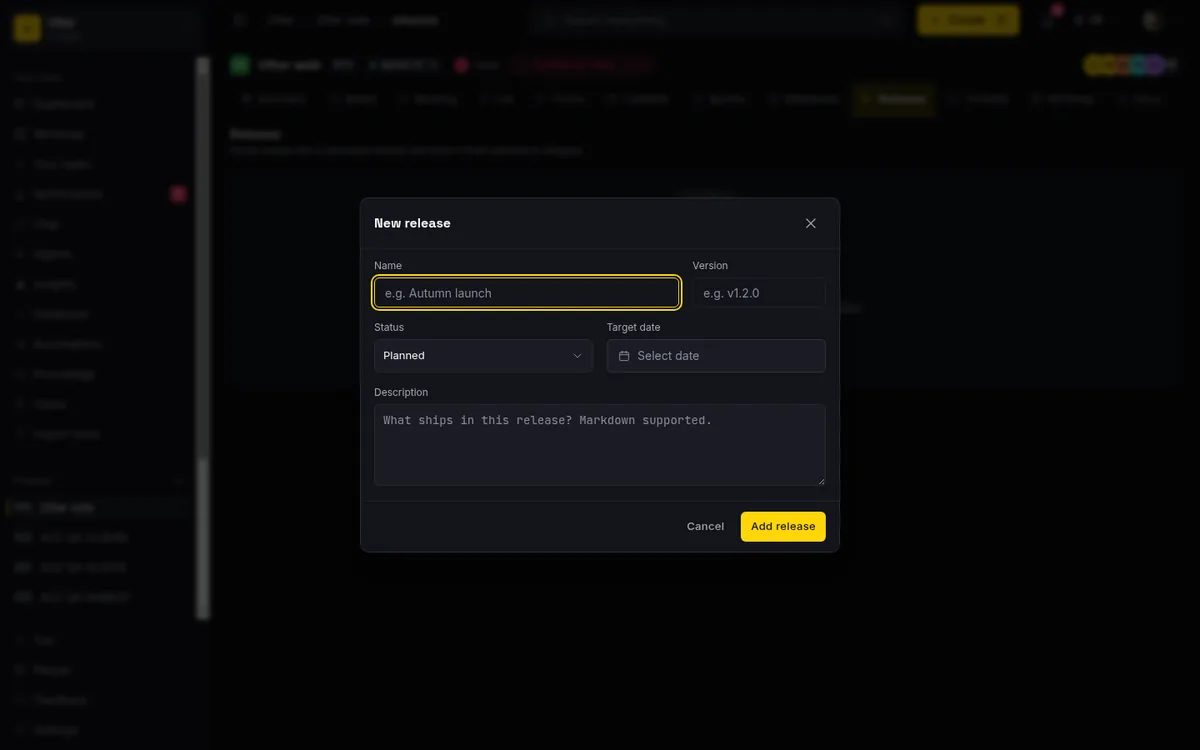Image resolution: width=1200 pixels, height=750 pixels.
Task: Open the Status dropdown showing Planned
Action: tap(483, 356)
